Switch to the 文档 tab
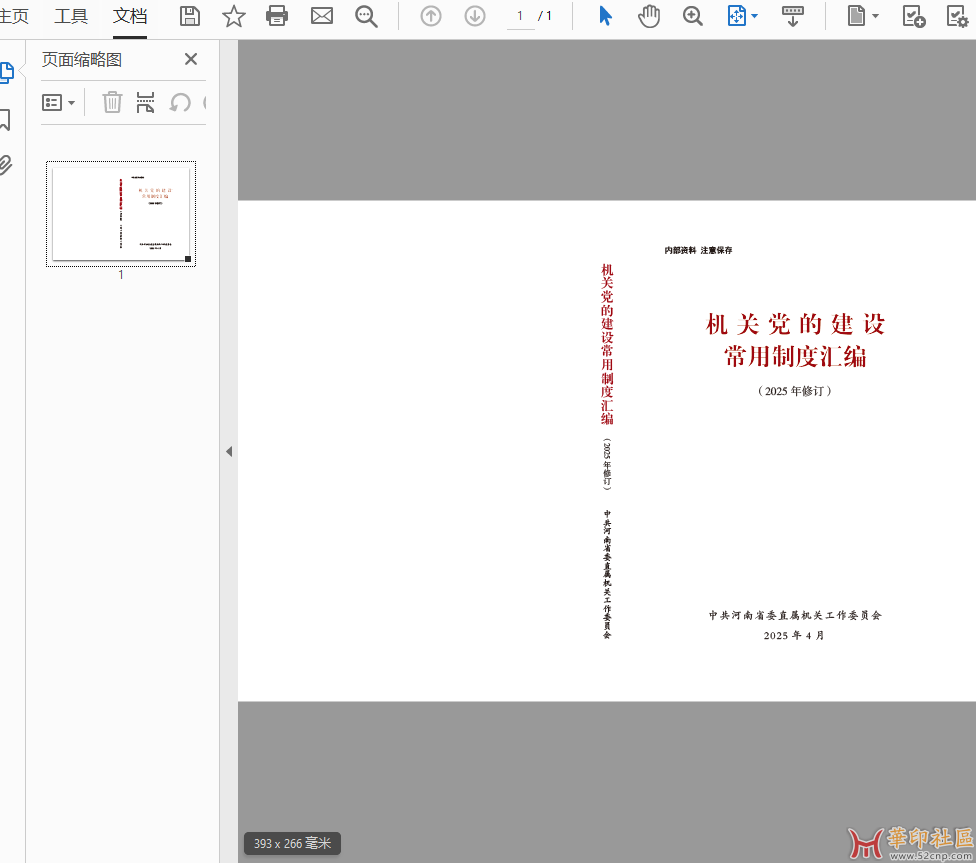Viewport: 976px width, 863px height. pyautogui.click(x=130, y=16)
